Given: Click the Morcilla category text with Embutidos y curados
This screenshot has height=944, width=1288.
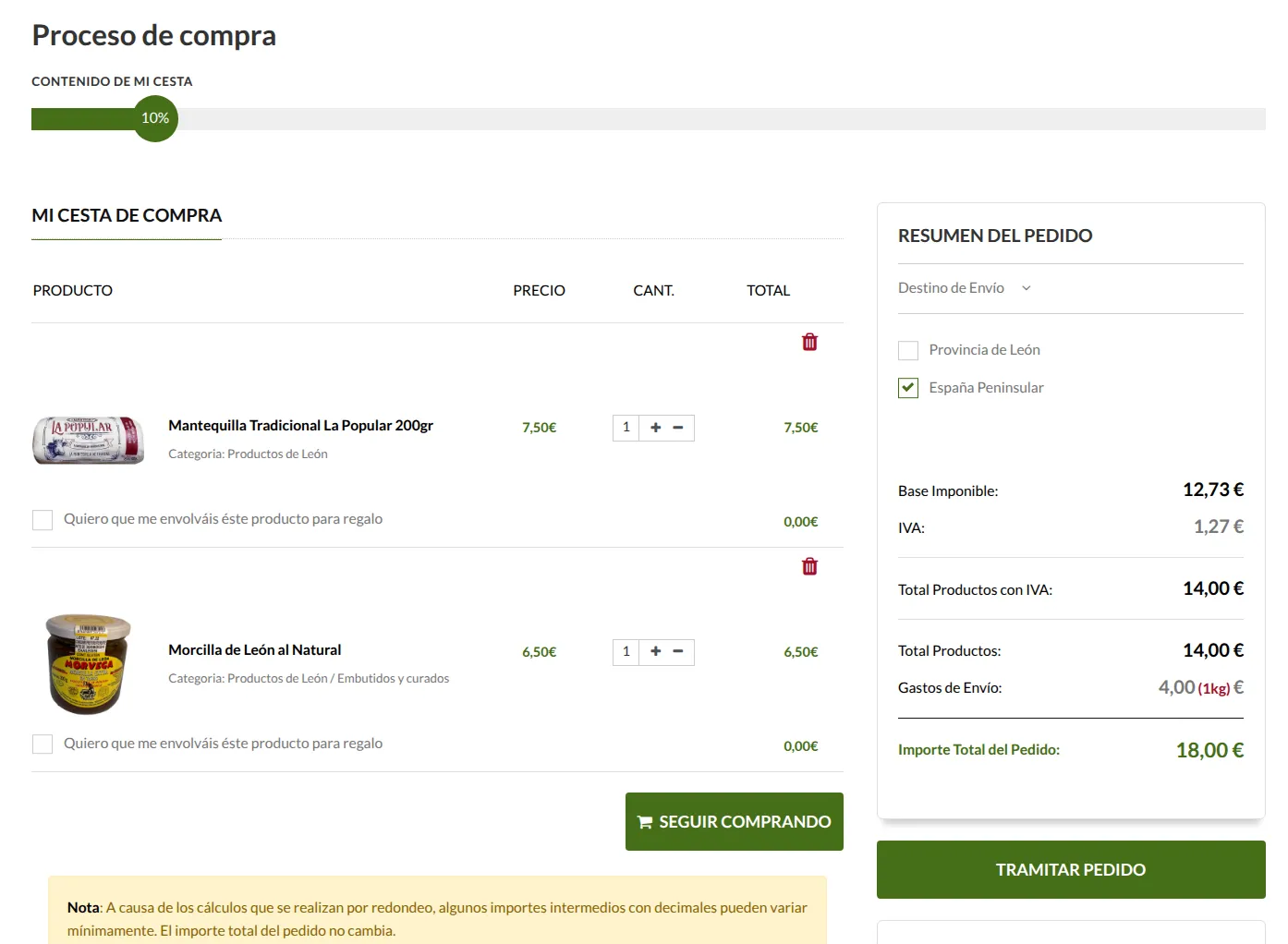Looking at the screenshot, I should 309,679.
